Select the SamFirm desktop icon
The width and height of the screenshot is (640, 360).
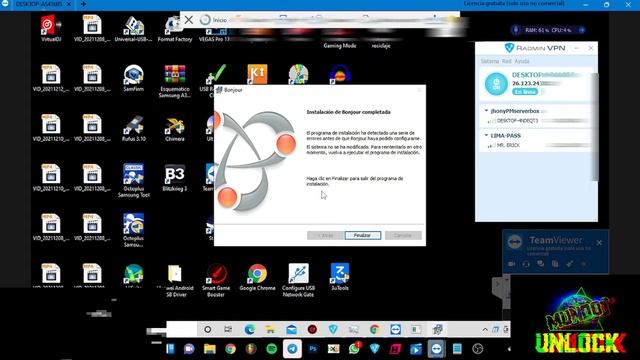pos(133,78)
